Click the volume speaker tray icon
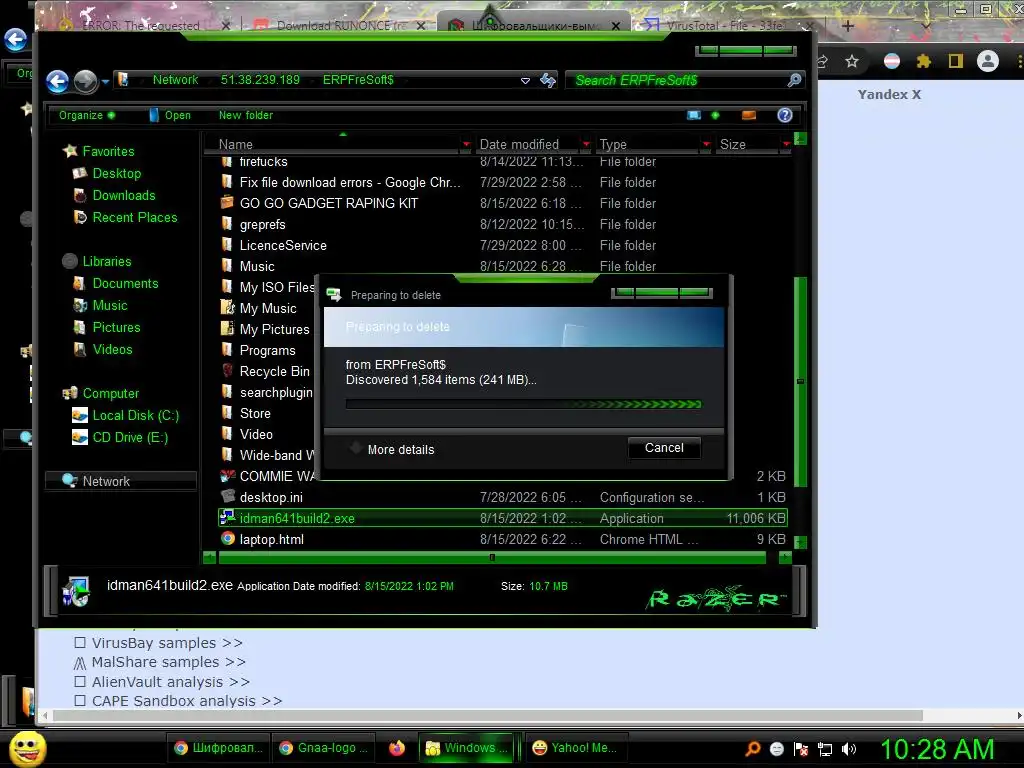 click(848, 749)
